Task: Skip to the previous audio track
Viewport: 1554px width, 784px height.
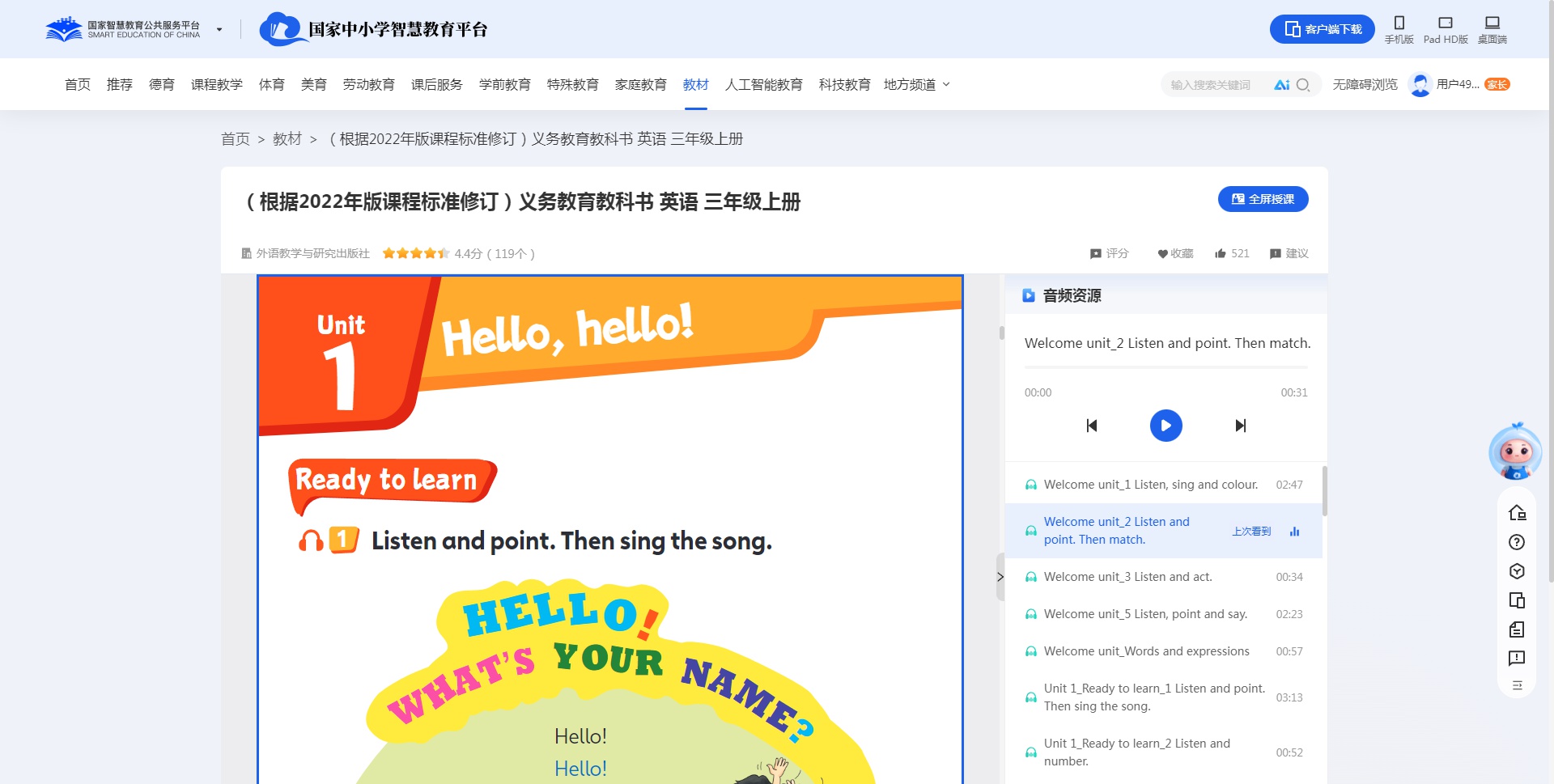Action: 1091,426
